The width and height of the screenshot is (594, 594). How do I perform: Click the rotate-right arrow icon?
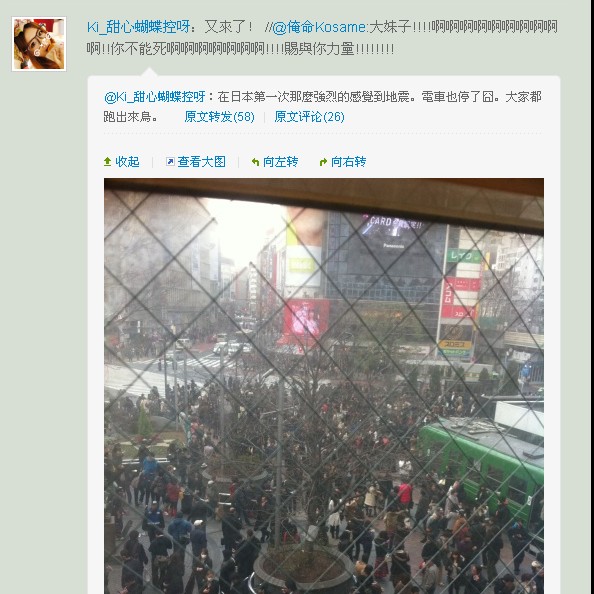(x=323, y=162)
